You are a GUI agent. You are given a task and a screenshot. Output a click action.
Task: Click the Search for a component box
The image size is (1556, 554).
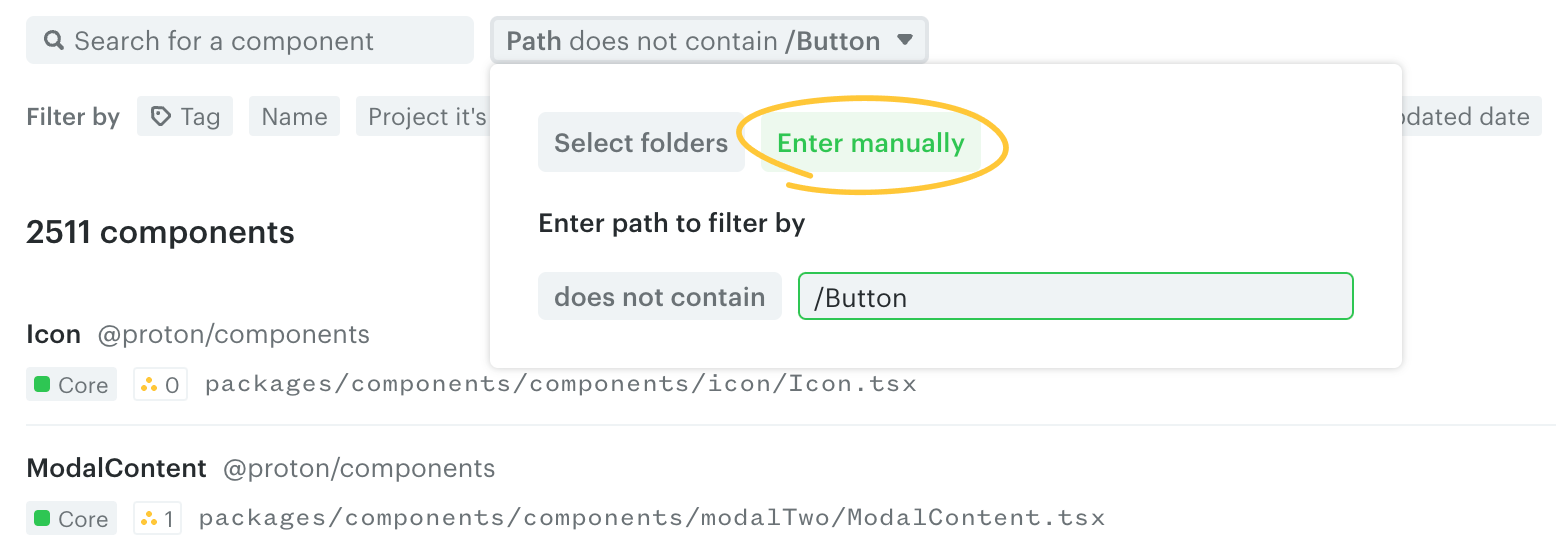pos(250,41)
